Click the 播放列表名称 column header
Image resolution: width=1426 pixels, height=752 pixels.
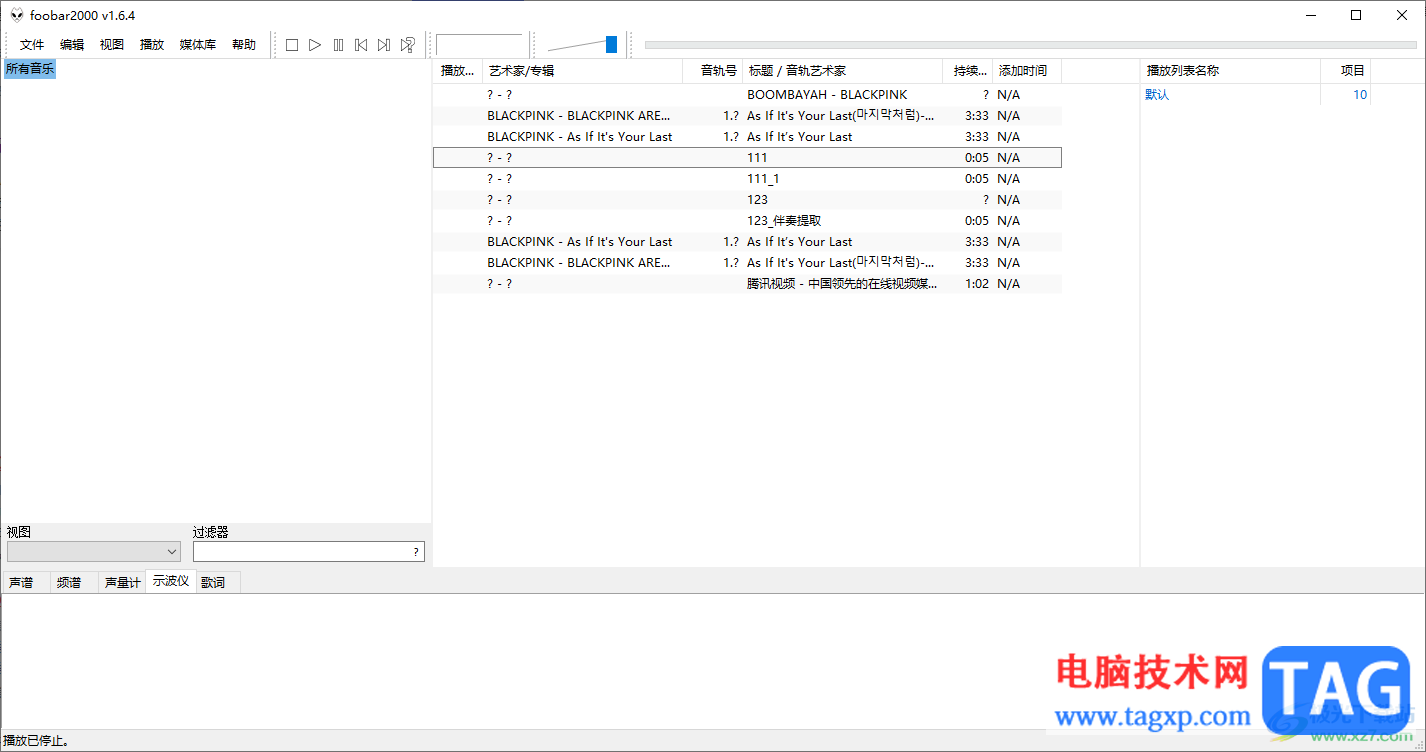coord(1231,71)
